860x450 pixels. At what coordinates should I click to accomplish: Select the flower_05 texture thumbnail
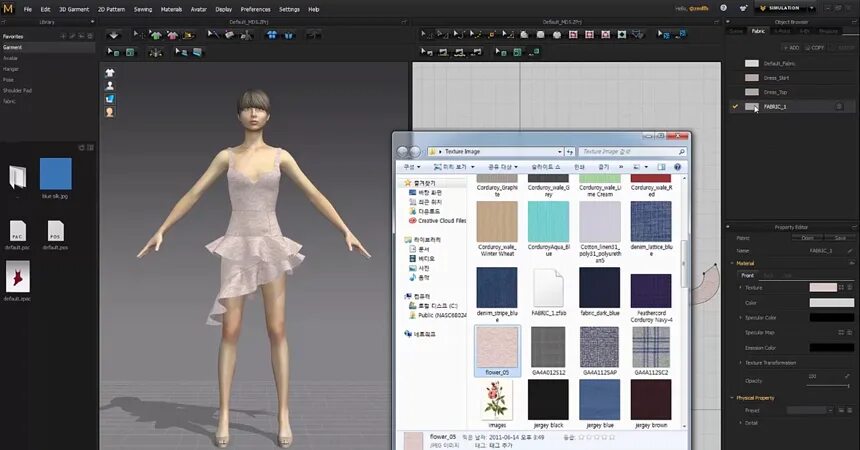[x=497, y=347]
